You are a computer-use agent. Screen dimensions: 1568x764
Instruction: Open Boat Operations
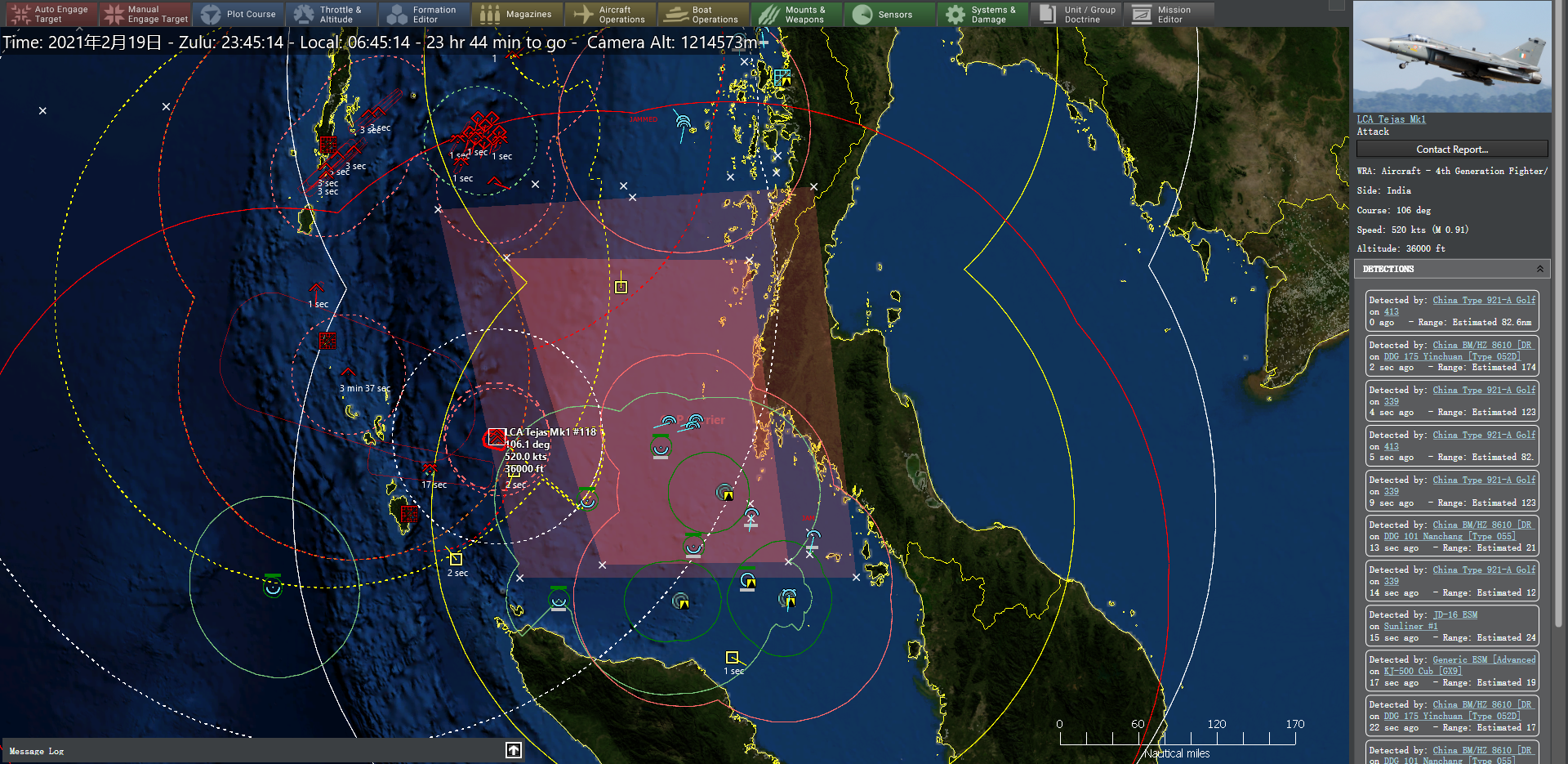(704, 14)
